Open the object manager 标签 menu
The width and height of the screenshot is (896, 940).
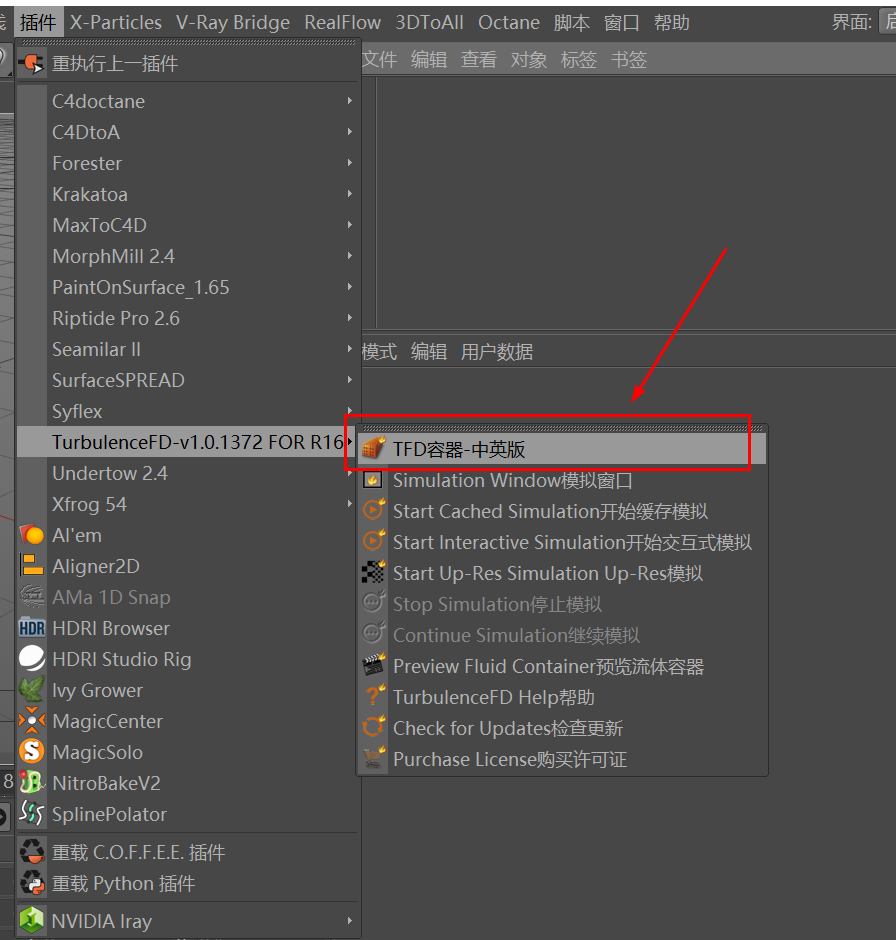(x=578, y=59)
